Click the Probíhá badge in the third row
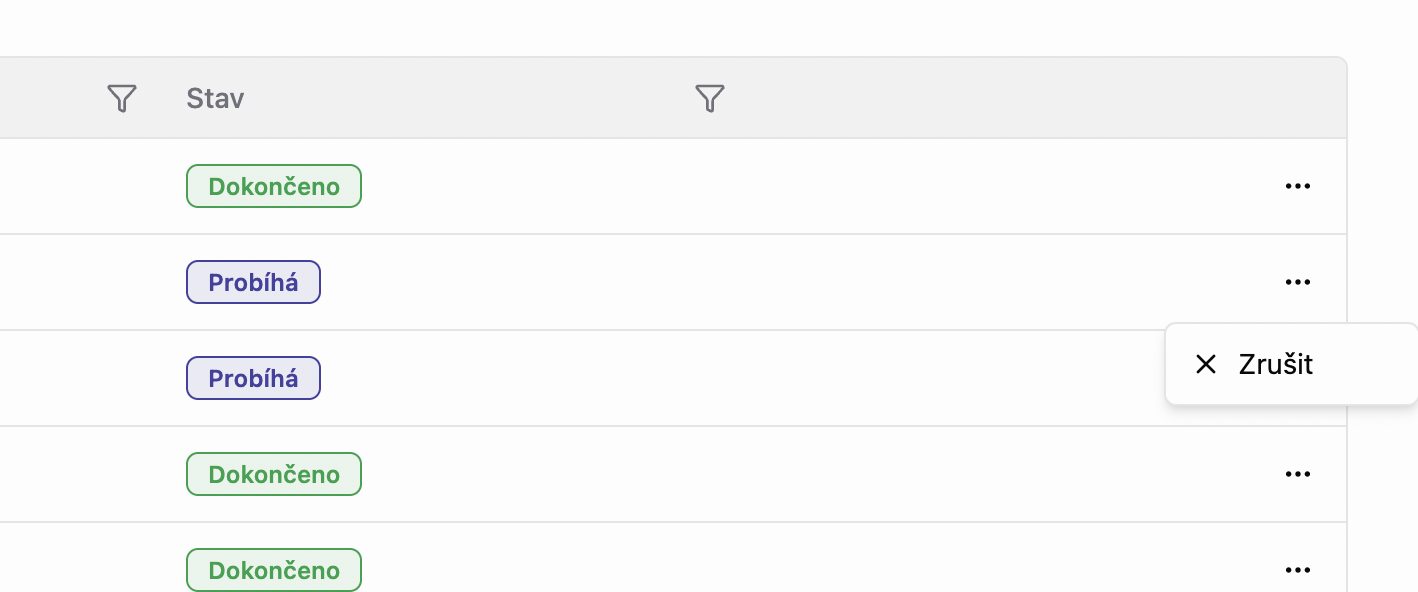The image size is (1418, 592). [x=253, y=378]
